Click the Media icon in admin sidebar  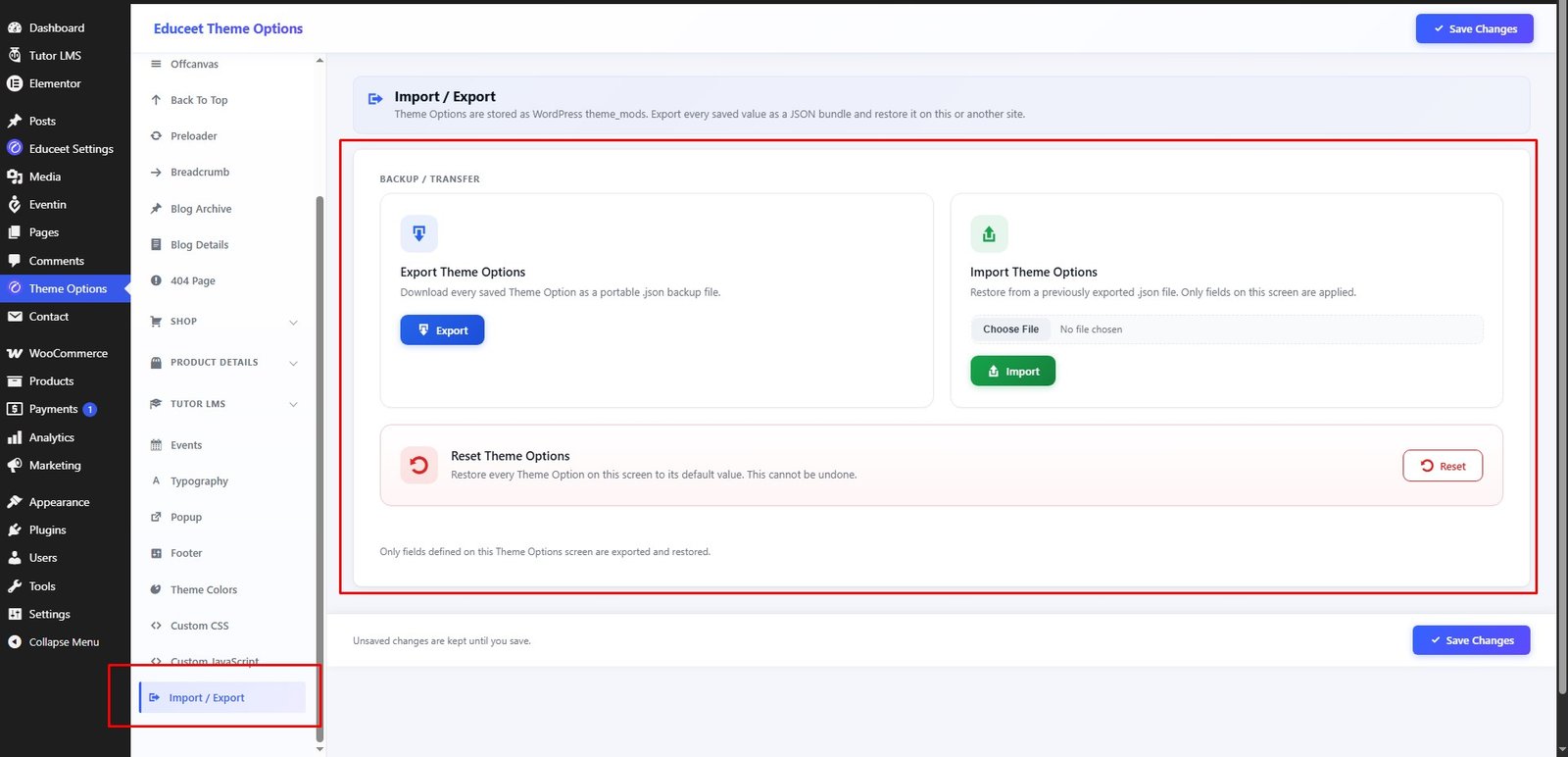(x=15, y=177)
